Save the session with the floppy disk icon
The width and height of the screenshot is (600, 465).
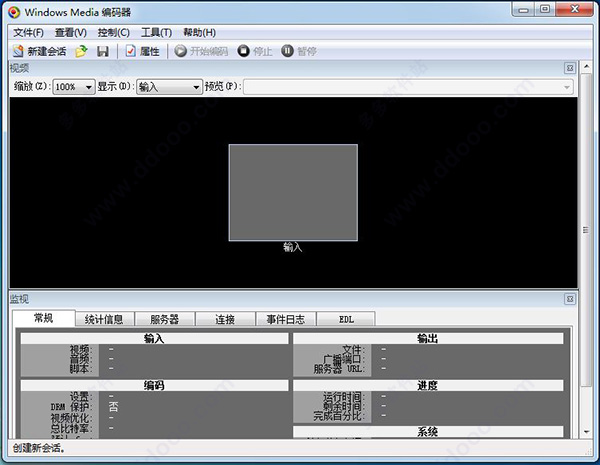[x=103, y=51]
